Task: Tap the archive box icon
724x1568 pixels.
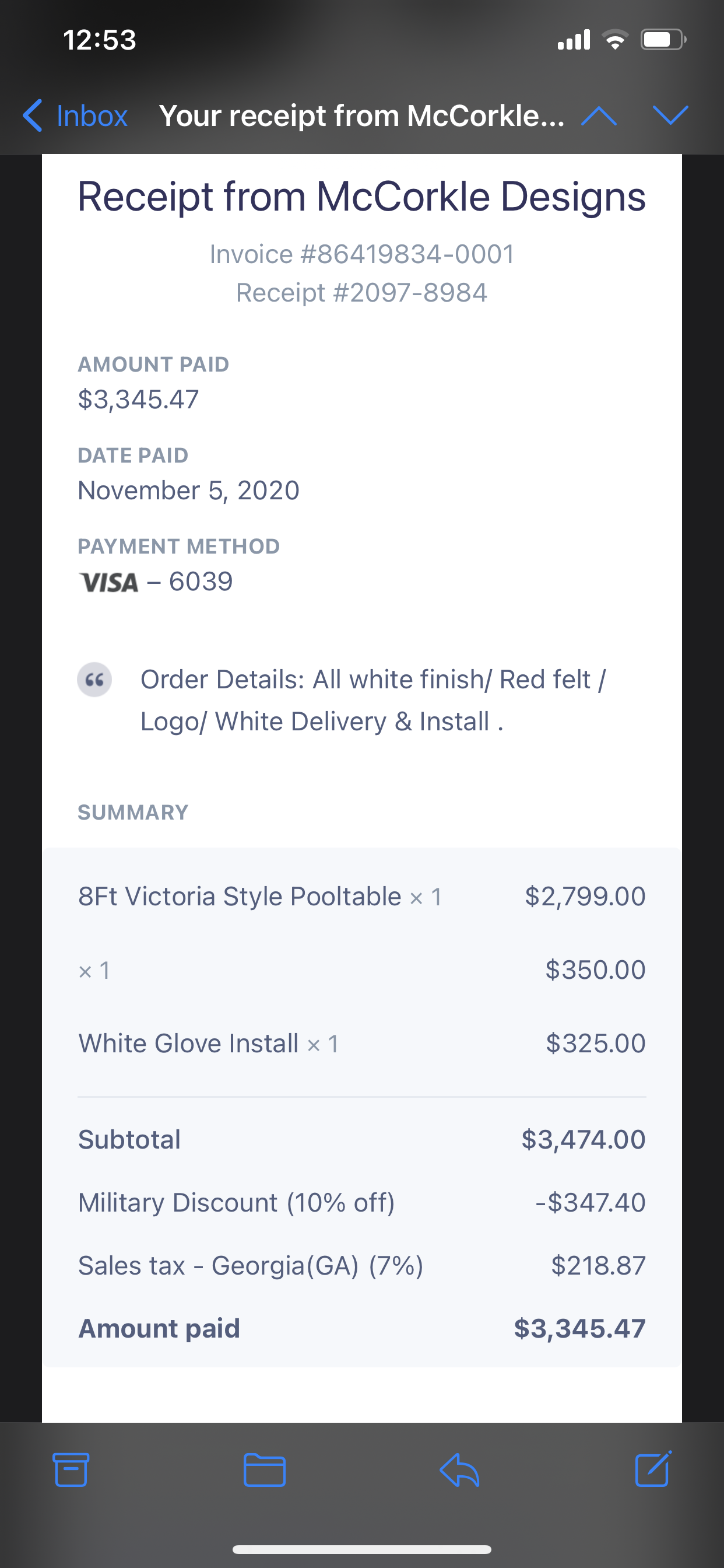Action: pyautogui.click(x=71, y=1469)
